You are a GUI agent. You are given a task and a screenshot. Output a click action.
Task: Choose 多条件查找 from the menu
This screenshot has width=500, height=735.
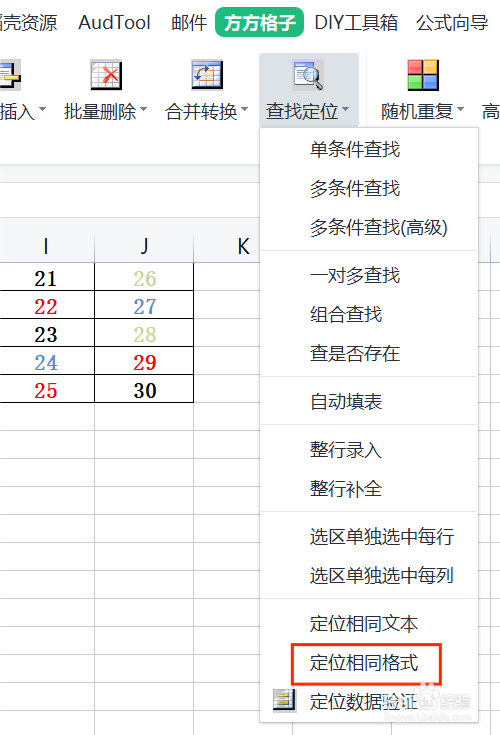click(355, 188)
